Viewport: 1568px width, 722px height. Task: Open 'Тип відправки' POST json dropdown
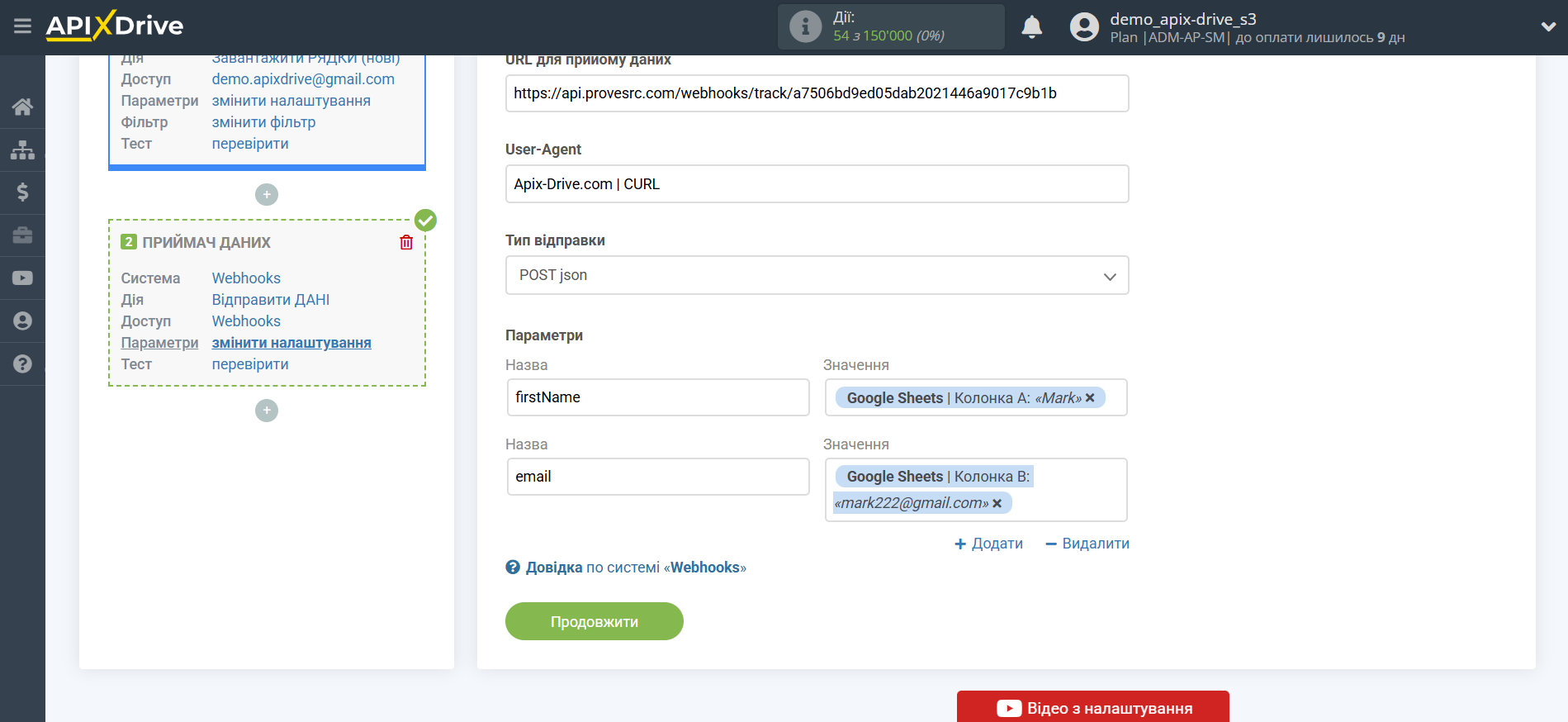[817, 275]
